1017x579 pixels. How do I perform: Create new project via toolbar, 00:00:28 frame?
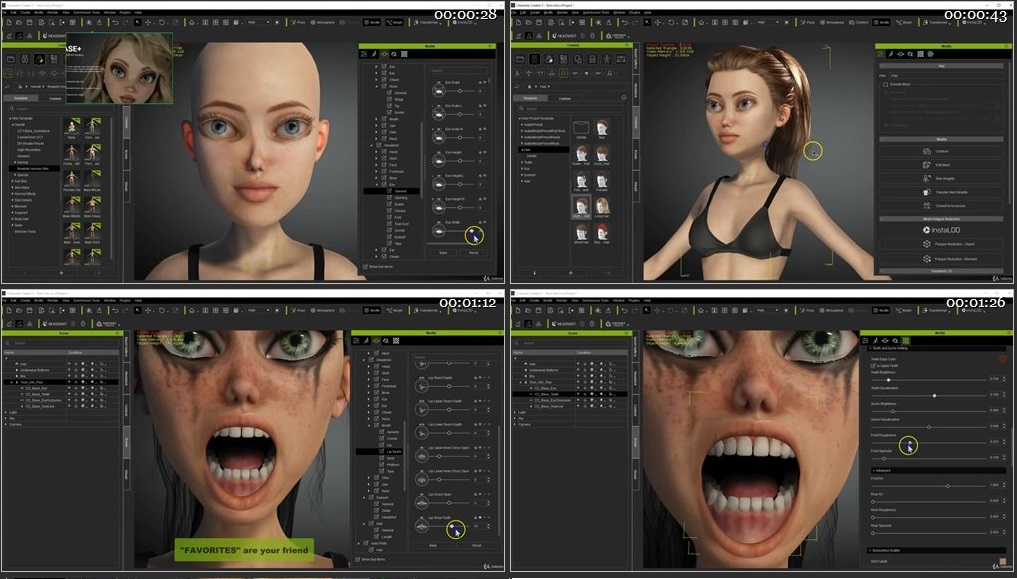(9, 22)
